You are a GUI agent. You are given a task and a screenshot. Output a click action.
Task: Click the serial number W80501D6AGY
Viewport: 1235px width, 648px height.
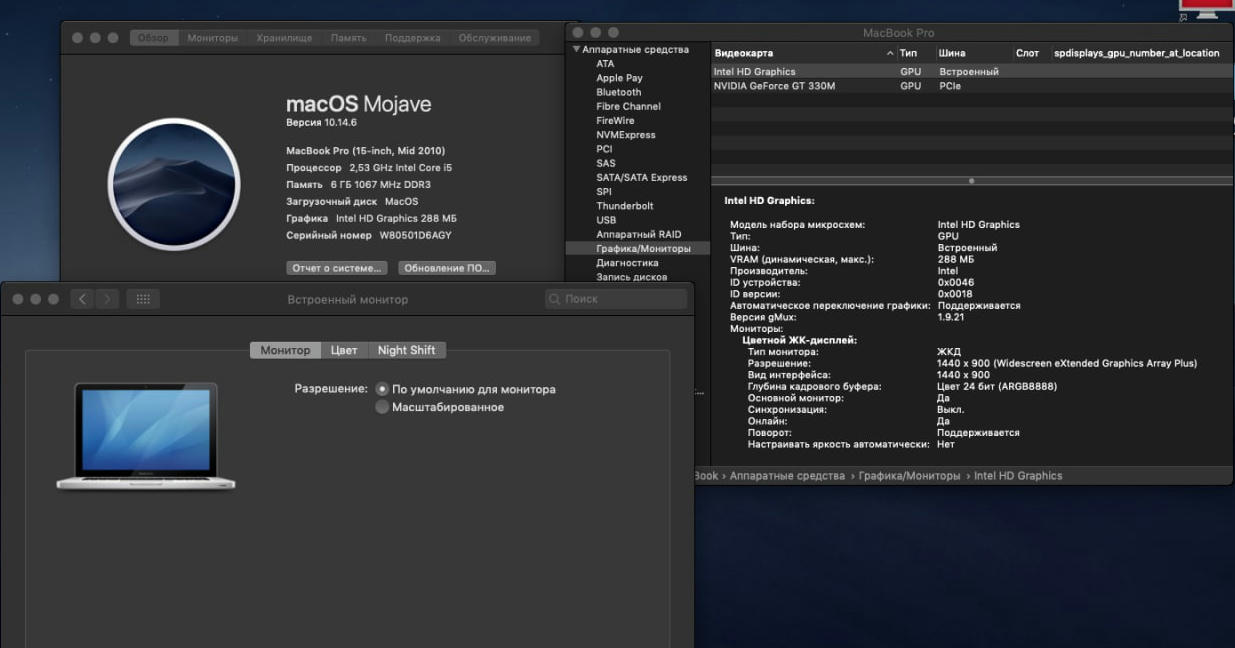click(415, 235)
